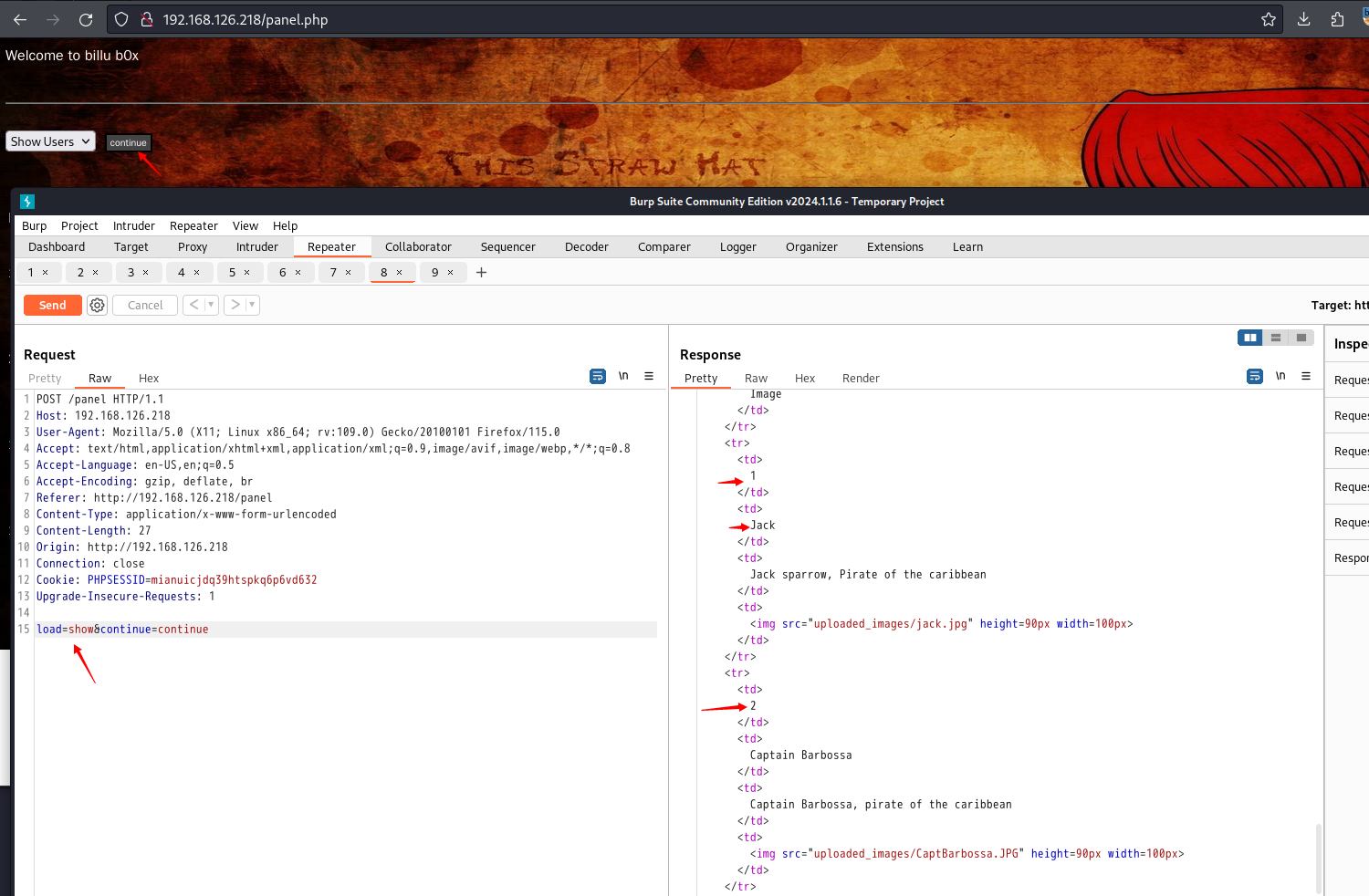Select Repeater request tab 5
This screenshot has width=1369, height=896.
232,273
